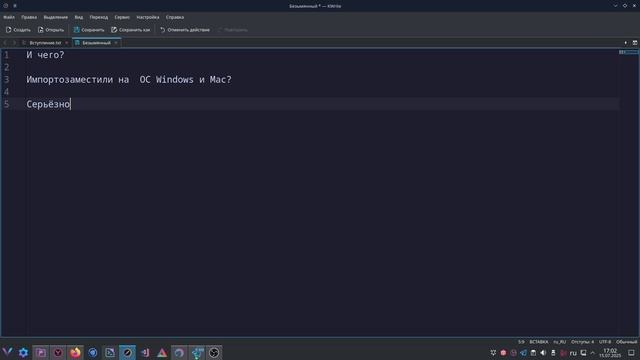Open the Настройка menu

tap(148, 17)
